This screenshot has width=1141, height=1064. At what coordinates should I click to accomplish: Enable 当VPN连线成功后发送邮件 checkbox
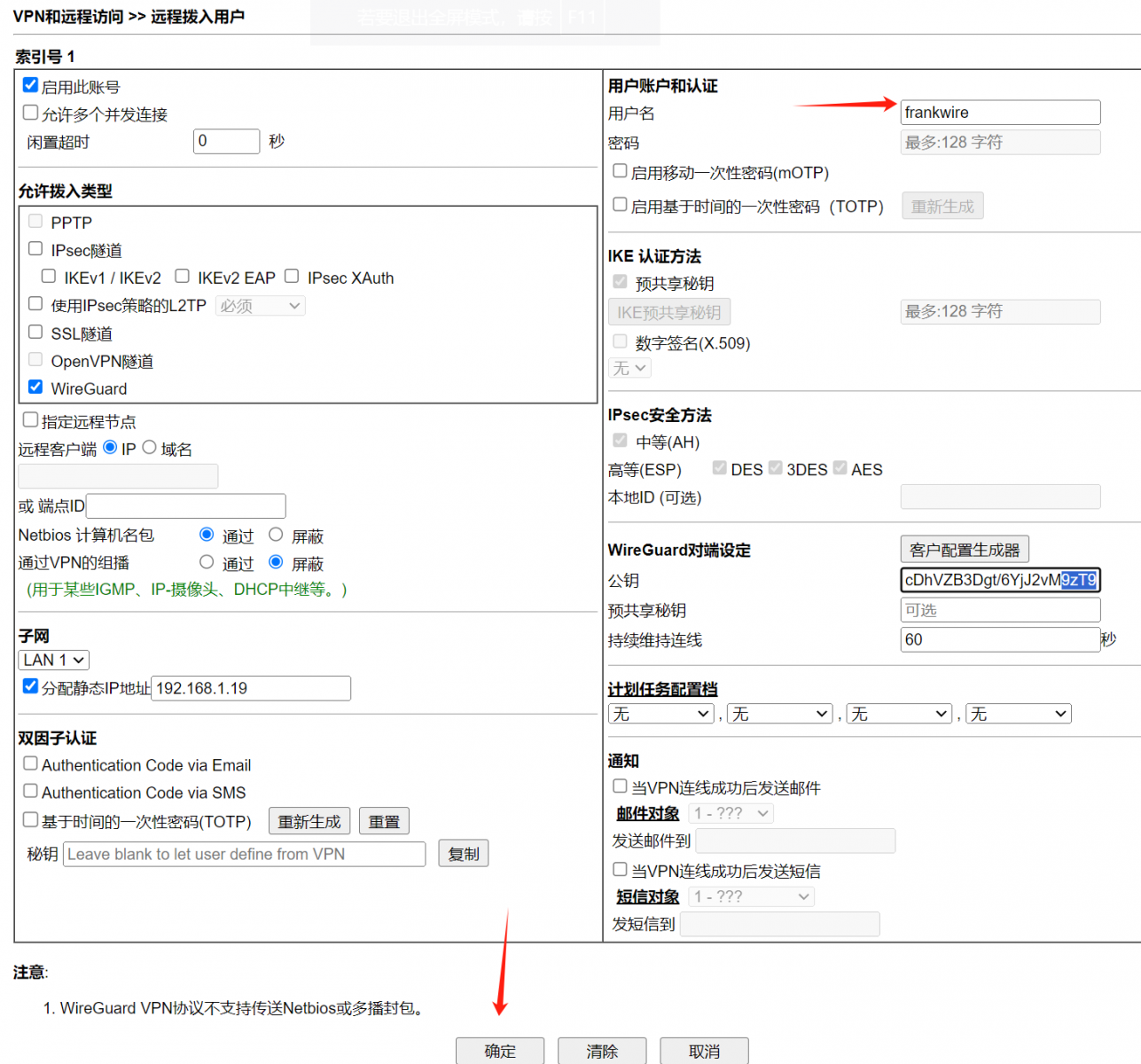click(621, 786)
